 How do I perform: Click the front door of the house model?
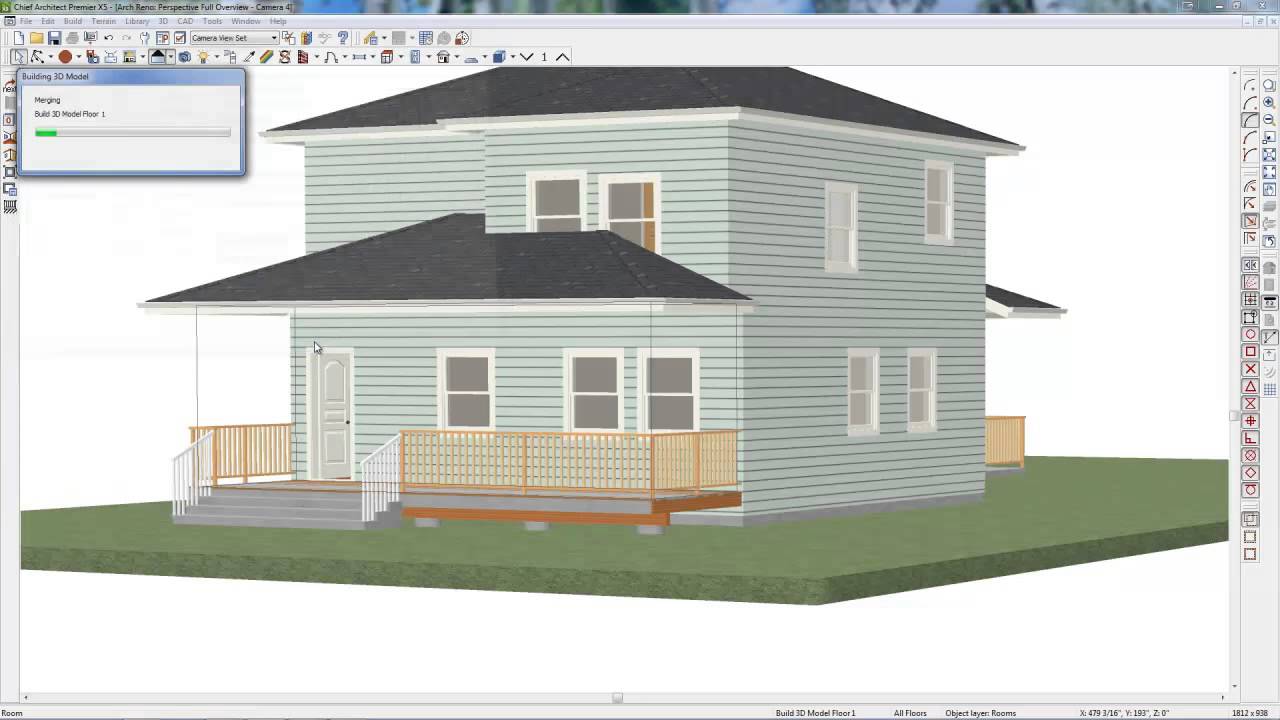[x=333, y=416]
